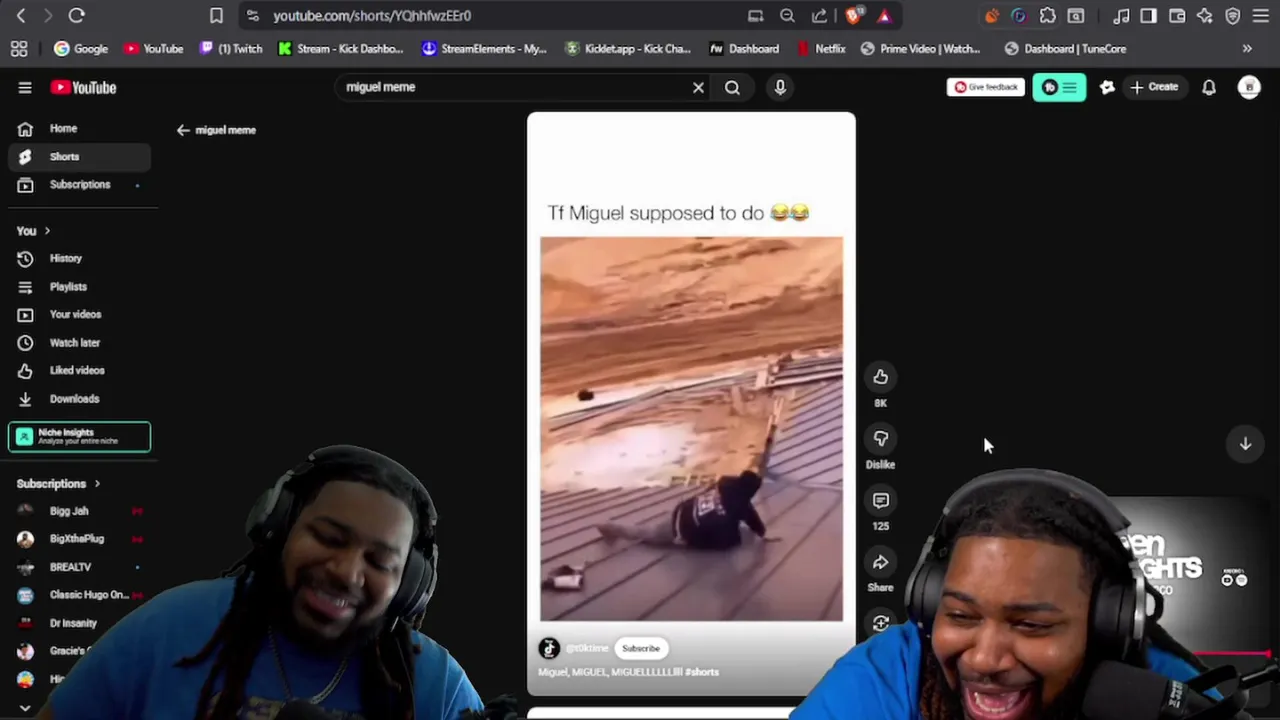This screenshot has width=1280, height=720.
Task: Open Niche Insights panel
Action: (x=79, y=437)
